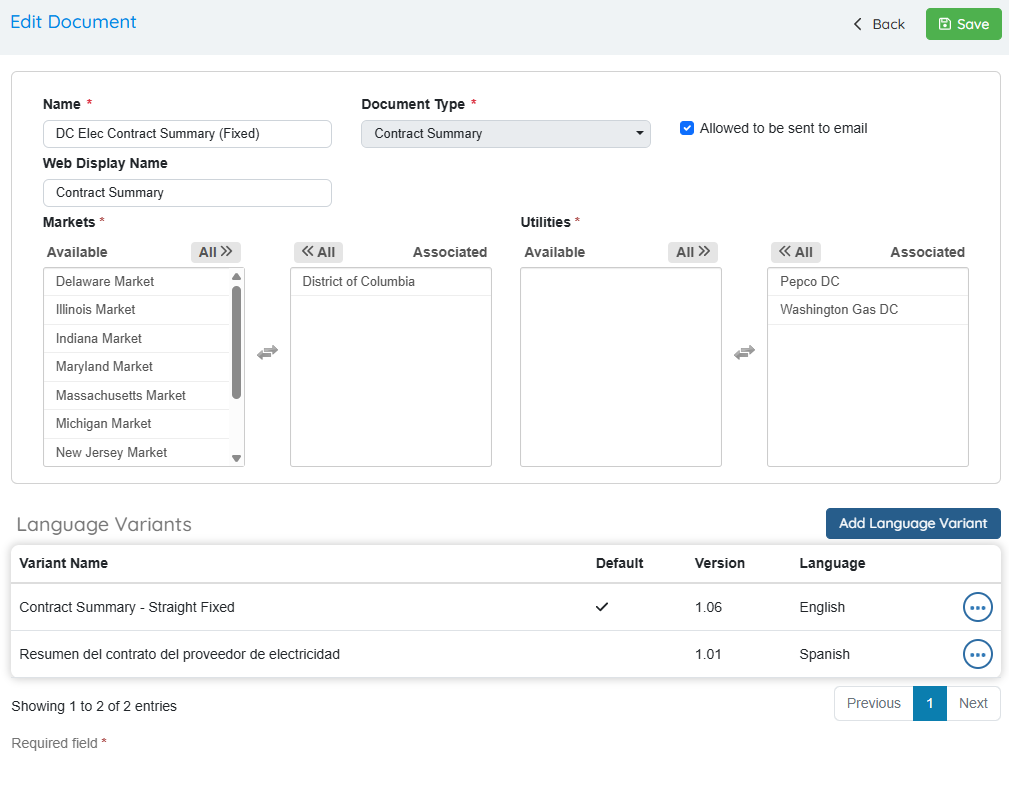Select Delaware Market in available list
Screen dimensions: 1009x785
137,282
